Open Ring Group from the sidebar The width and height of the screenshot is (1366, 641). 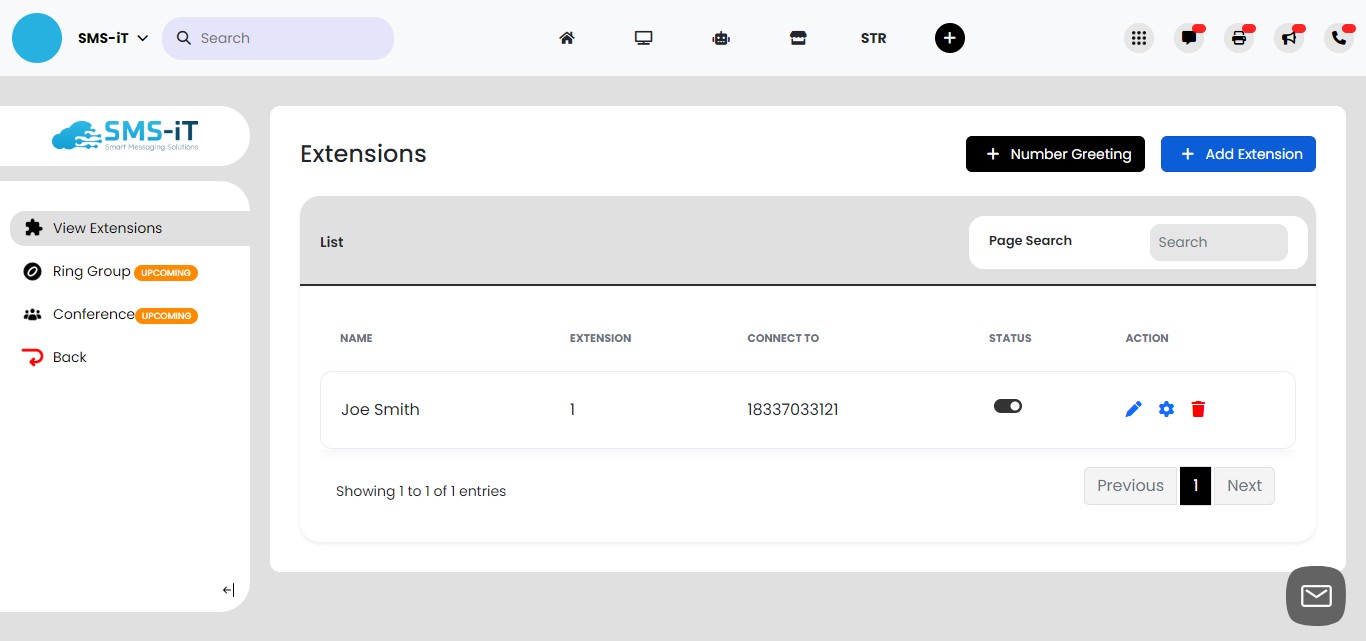(90, 271)
